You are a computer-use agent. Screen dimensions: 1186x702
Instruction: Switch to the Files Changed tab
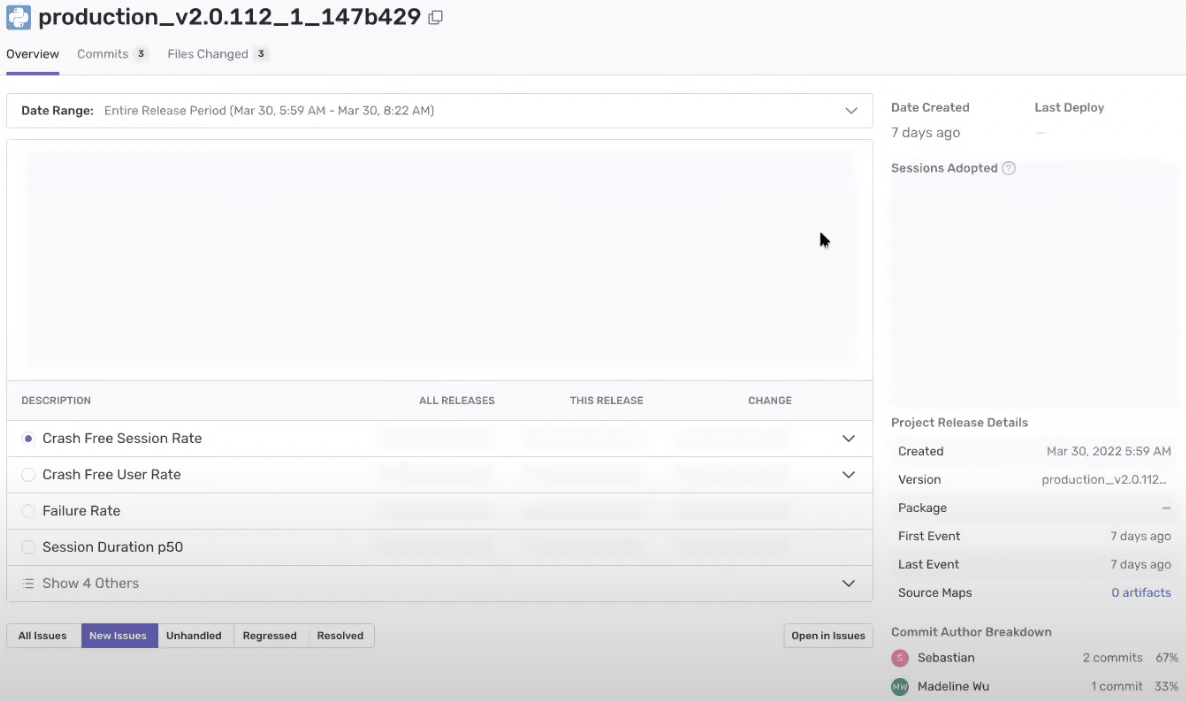[x=218, y=54]
